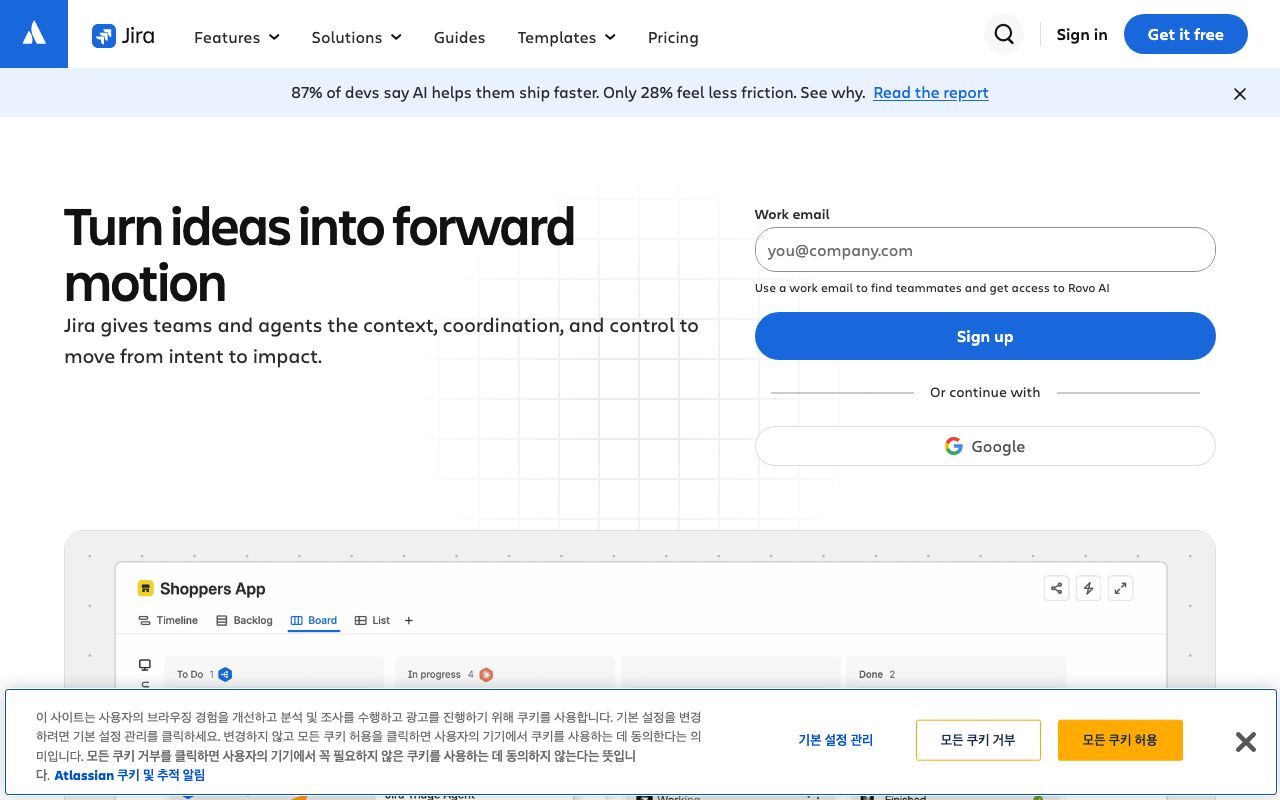Focus the Work email input field
This screenshot has width=1280, height=800.
[x=985, y=250]
